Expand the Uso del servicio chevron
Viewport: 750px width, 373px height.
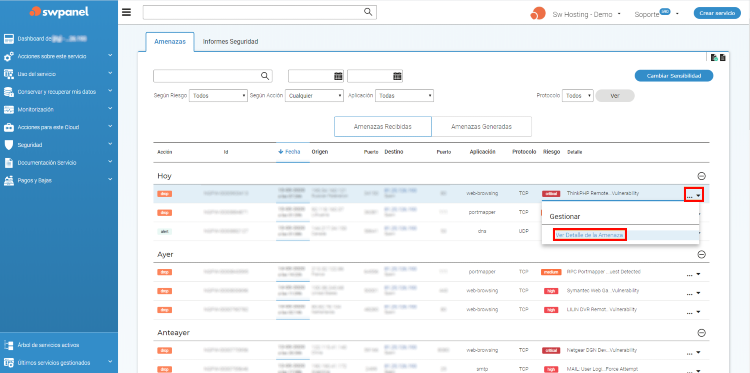click(110, 73)
